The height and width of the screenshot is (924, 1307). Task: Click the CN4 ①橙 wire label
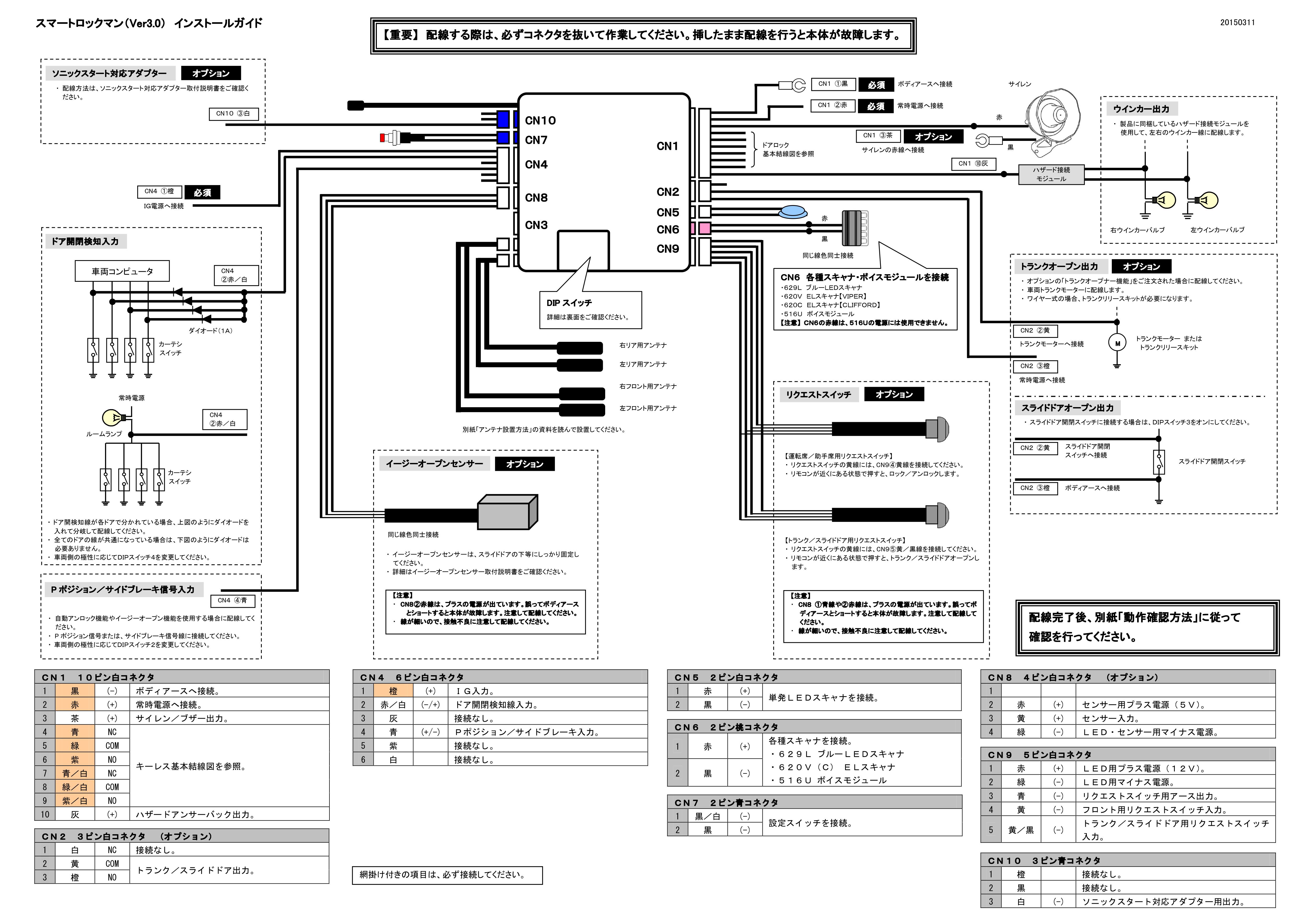159,192
